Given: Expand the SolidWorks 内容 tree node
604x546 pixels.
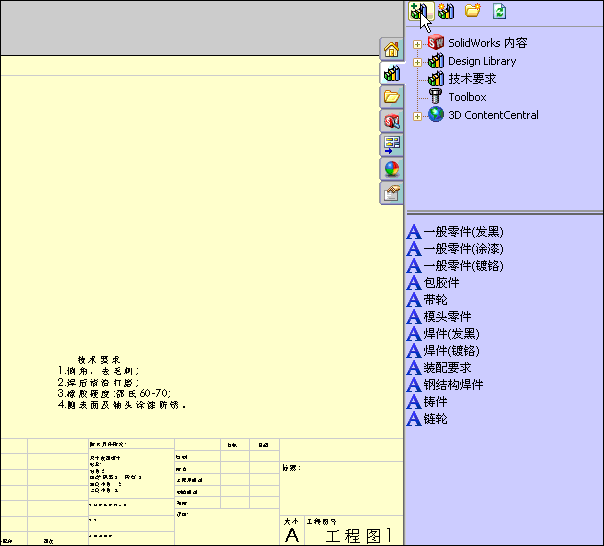Looking at the screenshot, I should [x=417, y=44].
